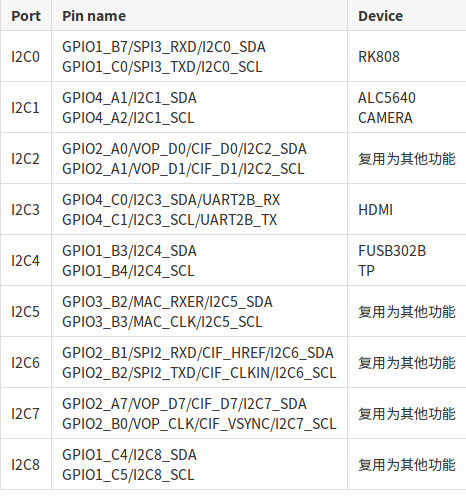Click the I2C1 port cell
The height and width of the screenshot is (496, 466).
[26, 107]
